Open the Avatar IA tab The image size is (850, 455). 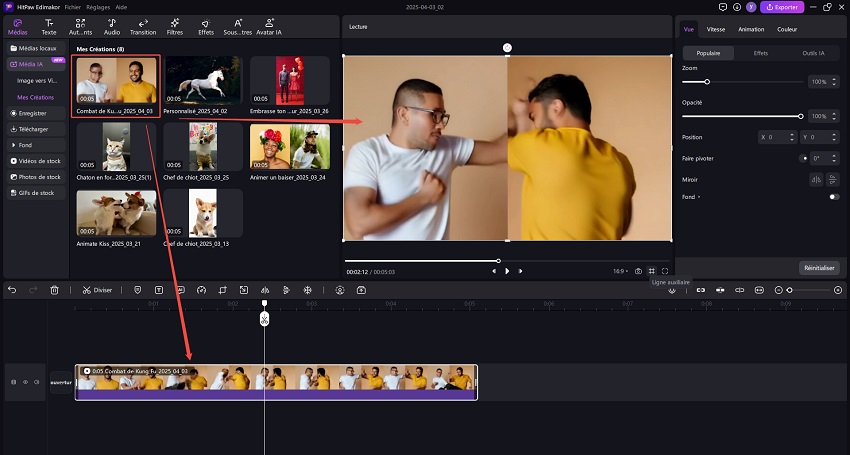269,27
